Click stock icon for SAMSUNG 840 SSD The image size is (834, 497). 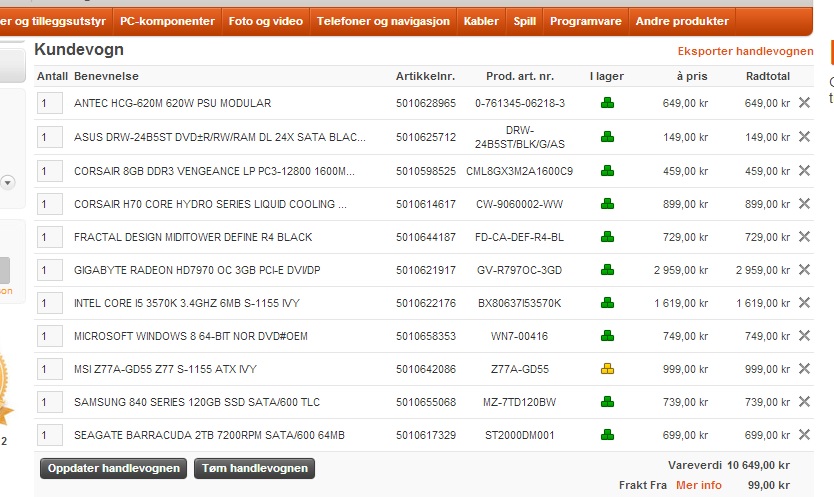607,402
